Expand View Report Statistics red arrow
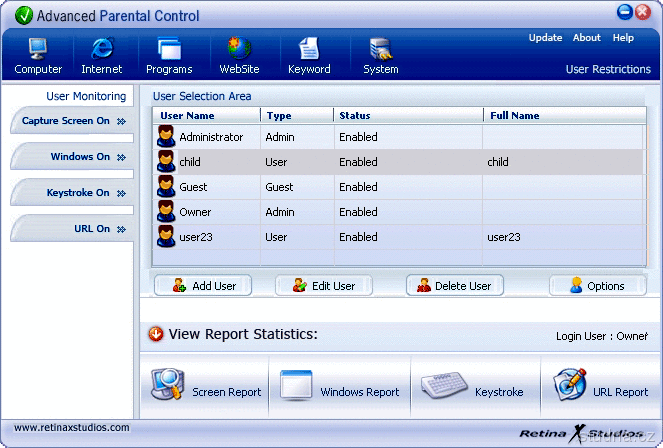This screenshot has height=448, width=663. (x=156, y=334)
